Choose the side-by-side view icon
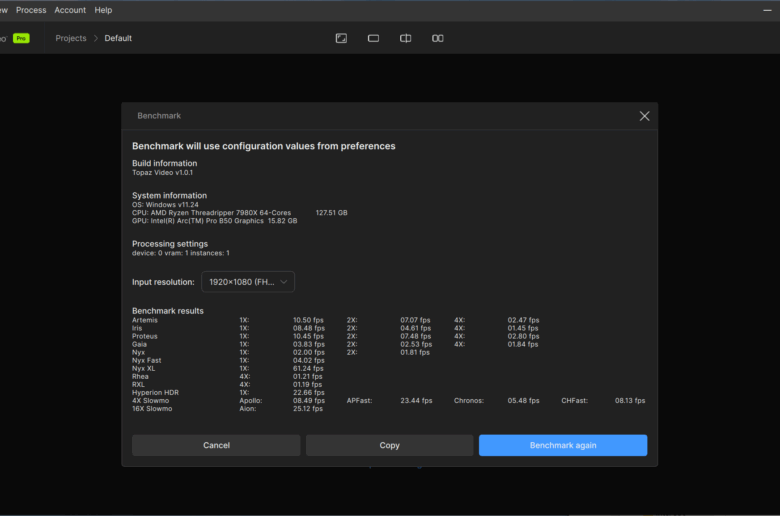 437,38
